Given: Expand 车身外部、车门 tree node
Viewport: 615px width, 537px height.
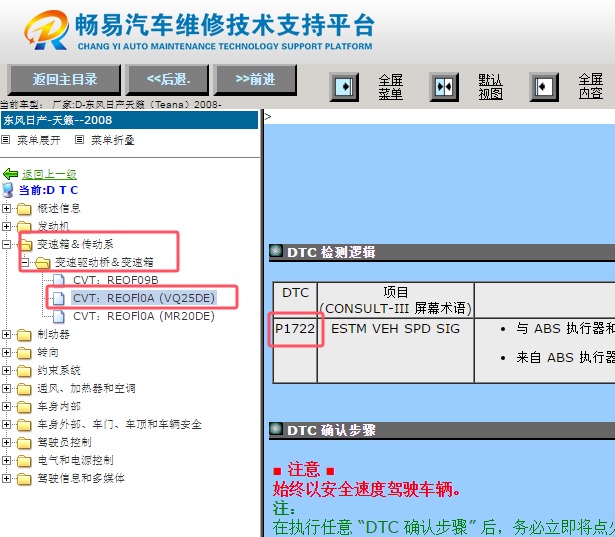Looking at the screenshot, I should (6, 424).
